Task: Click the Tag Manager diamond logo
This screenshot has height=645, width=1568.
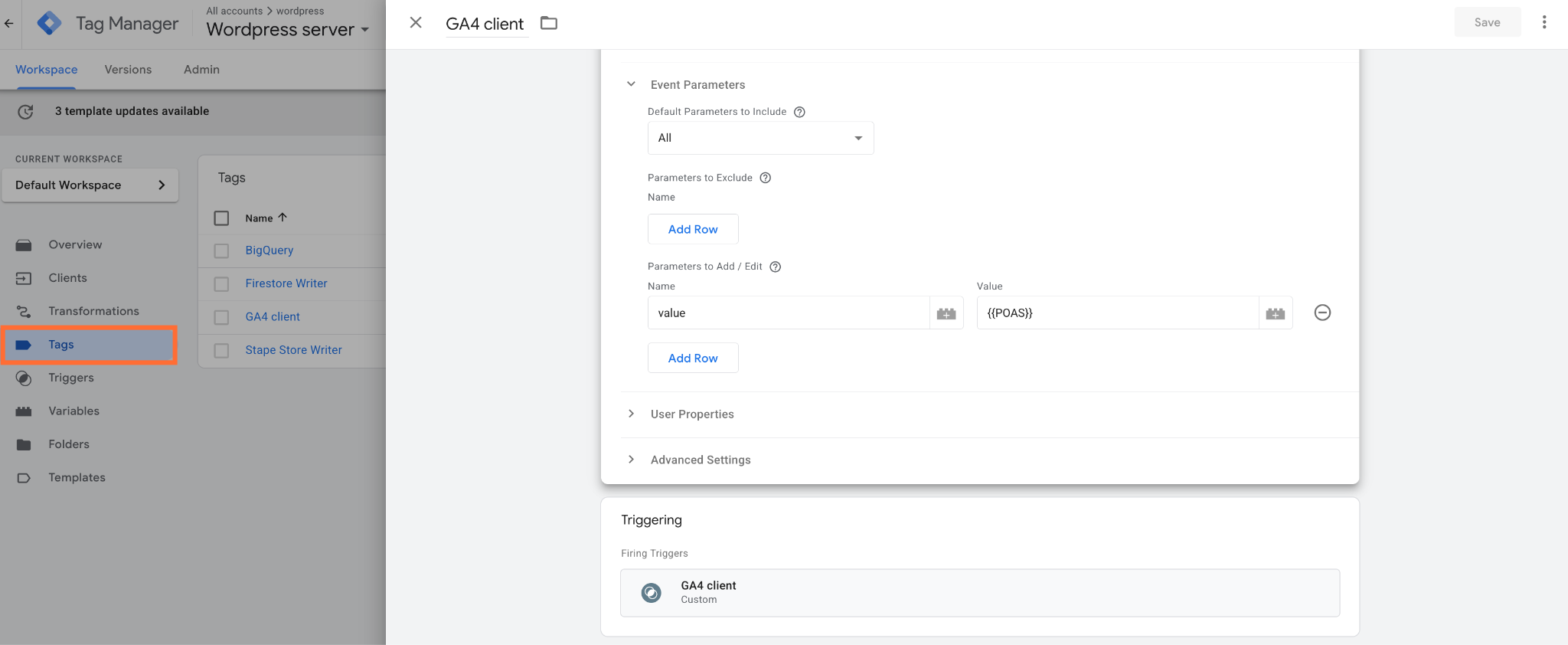Action: [50, 23]
